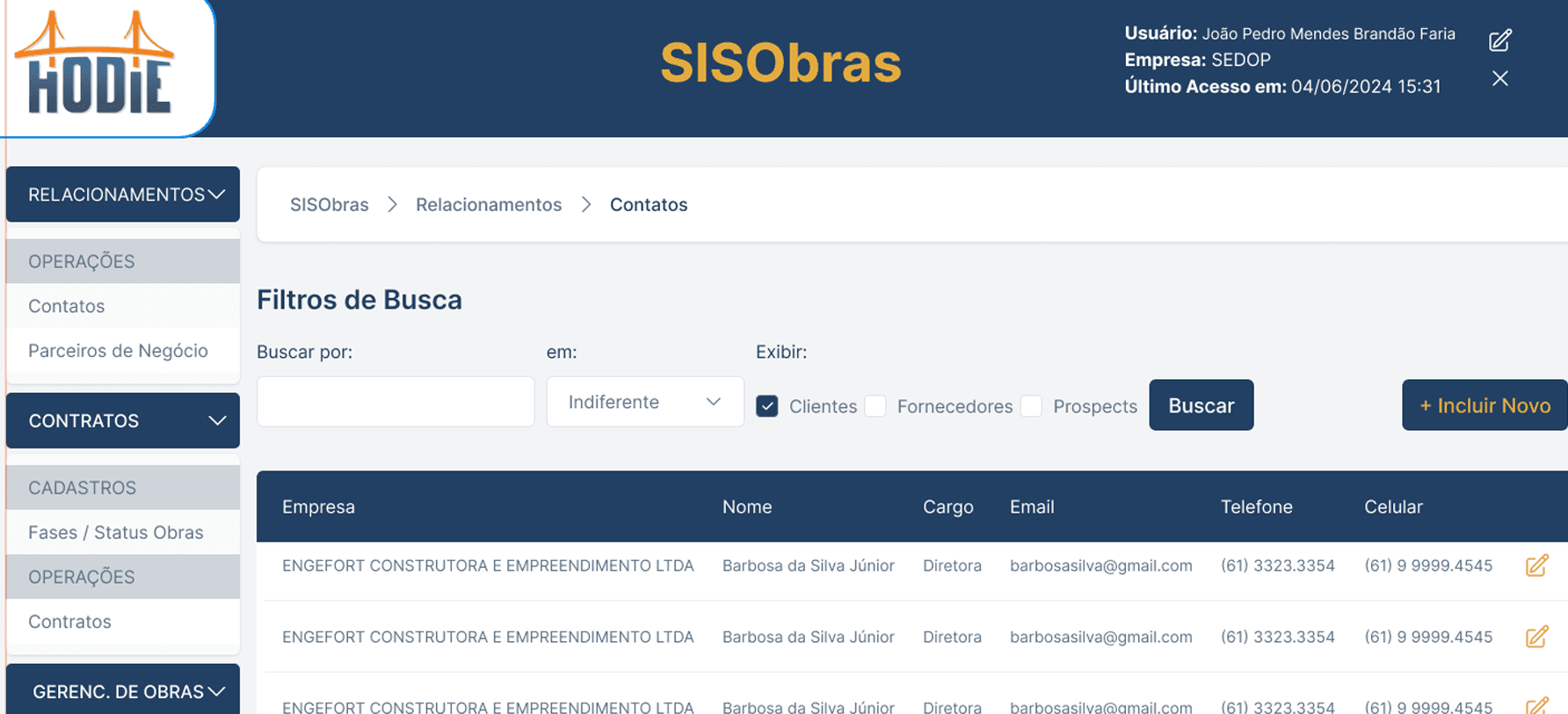Click the SISObras header title
Viewport: 1568px width, 714px height.
click(x=781, y=63)
